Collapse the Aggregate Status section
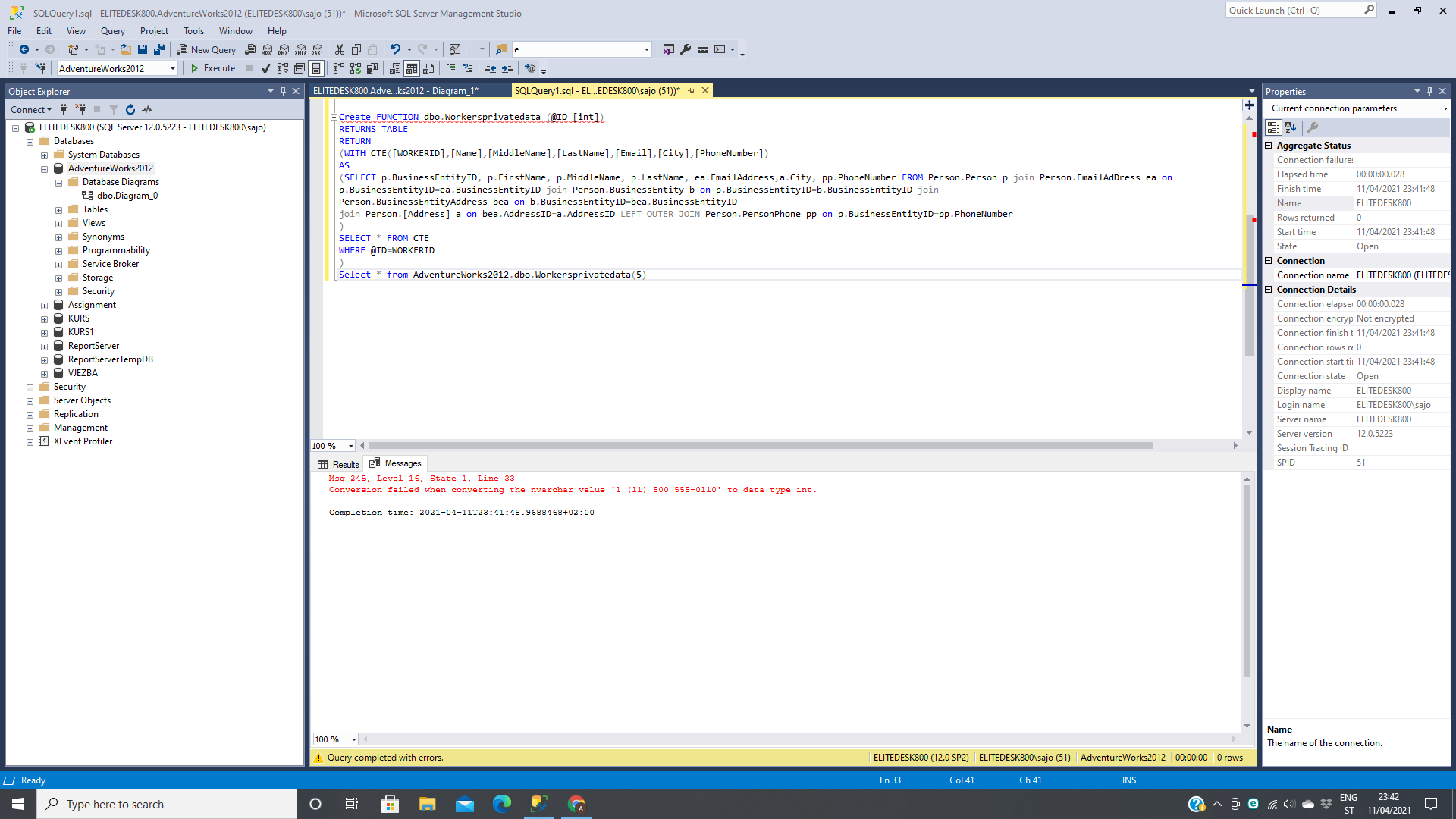The width and height of the screenshot is (1456, 819). tap(1268, 146)
